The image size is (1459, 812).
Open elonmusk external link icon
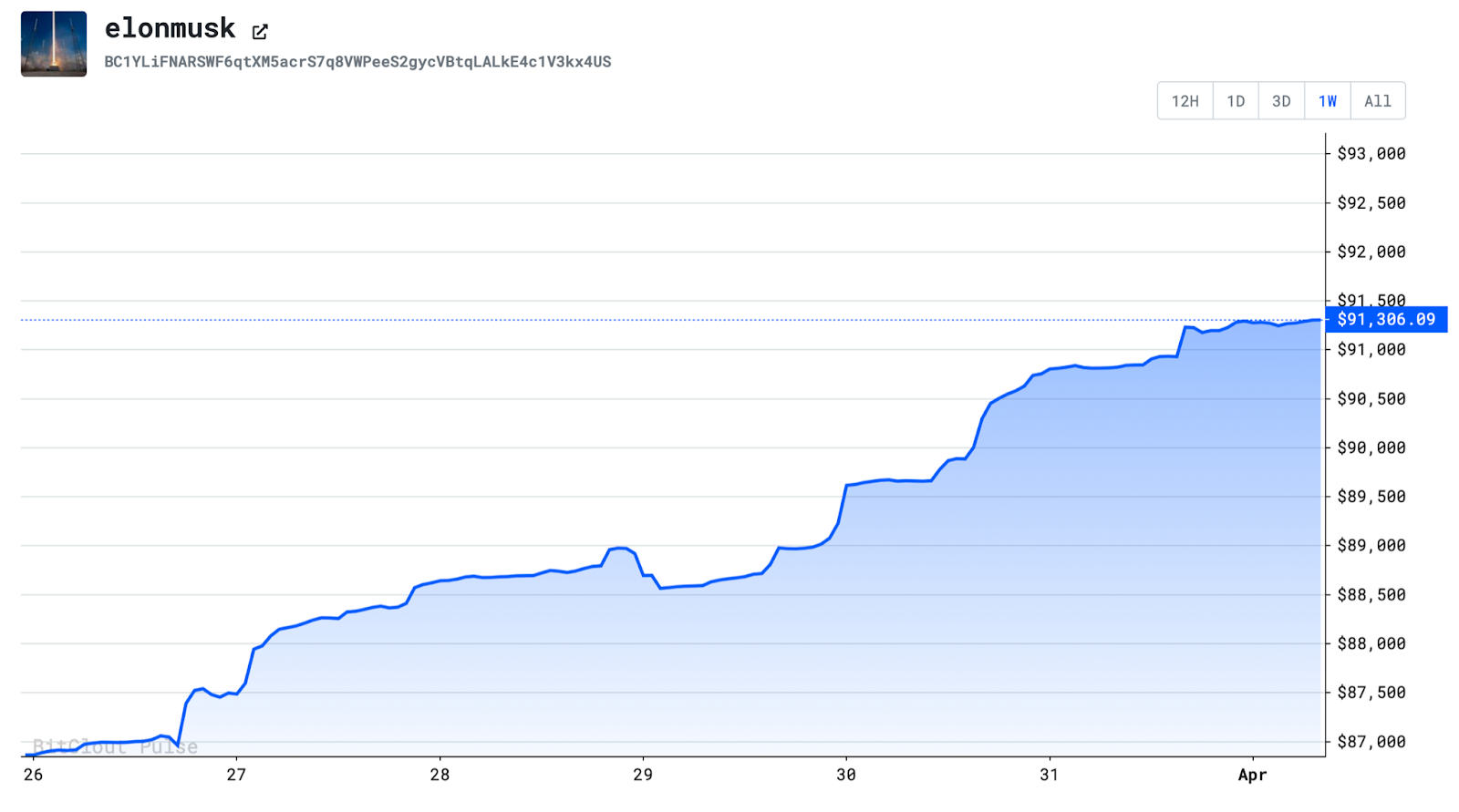260,32
